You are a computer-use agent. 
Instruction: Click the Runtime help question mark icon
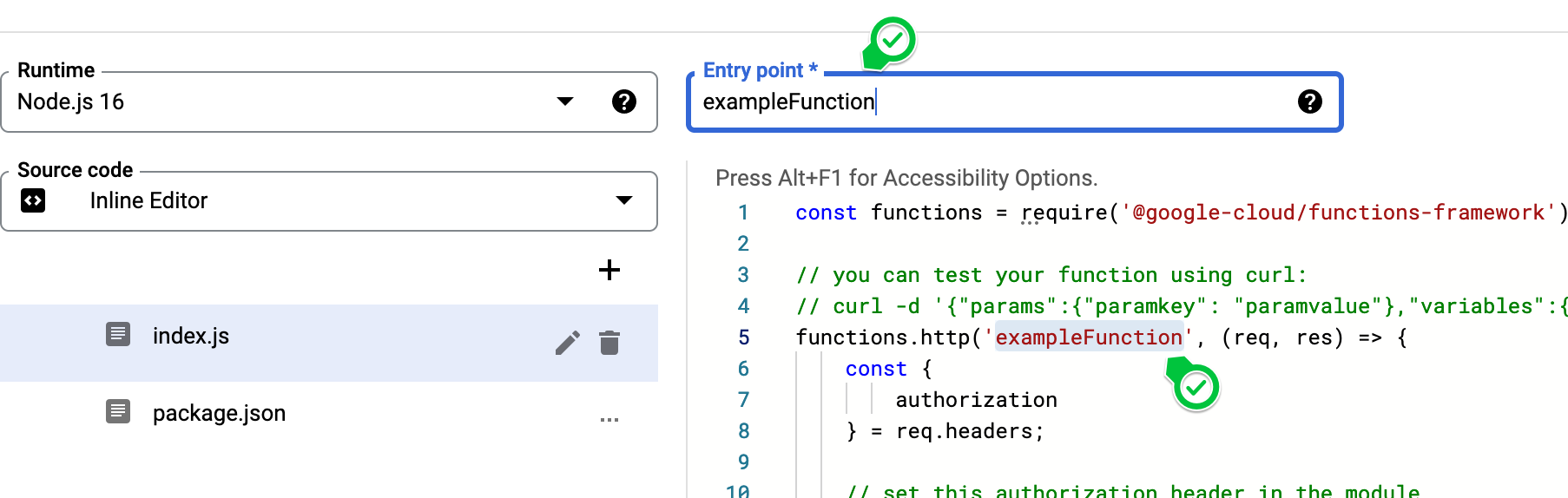coord(623,102)
